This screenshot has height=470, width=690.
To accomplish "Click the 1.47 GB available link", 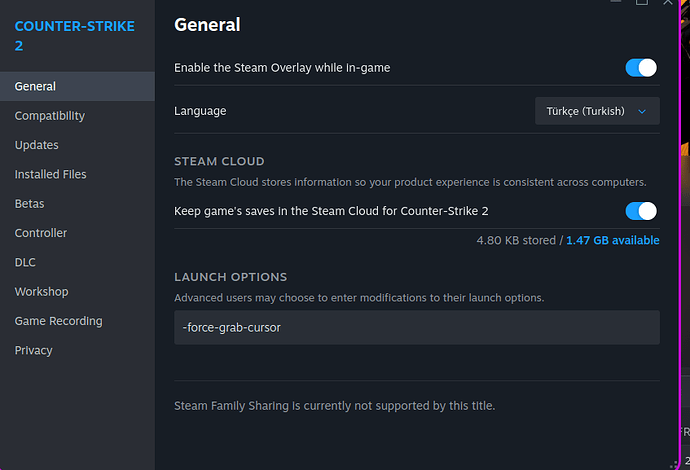I will tap(613, 240).
